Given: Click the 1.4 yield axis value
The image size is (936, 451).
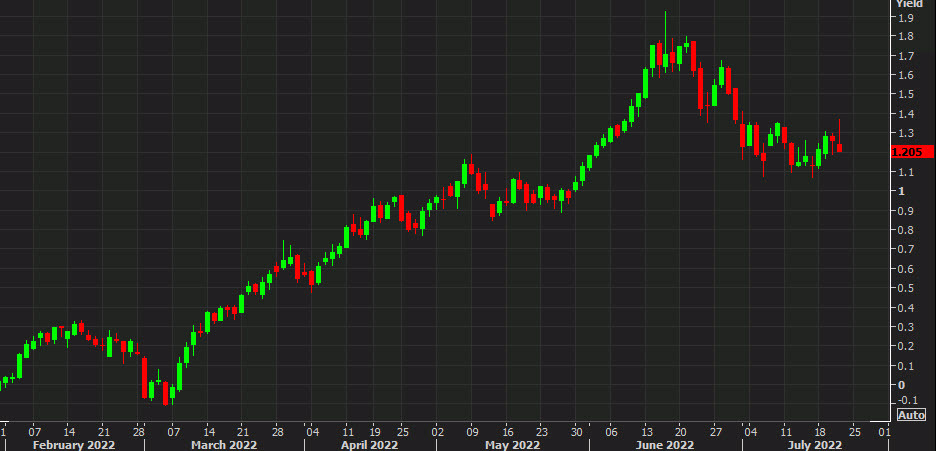Looking at the screenshot, I should click(x=906, y=114).
